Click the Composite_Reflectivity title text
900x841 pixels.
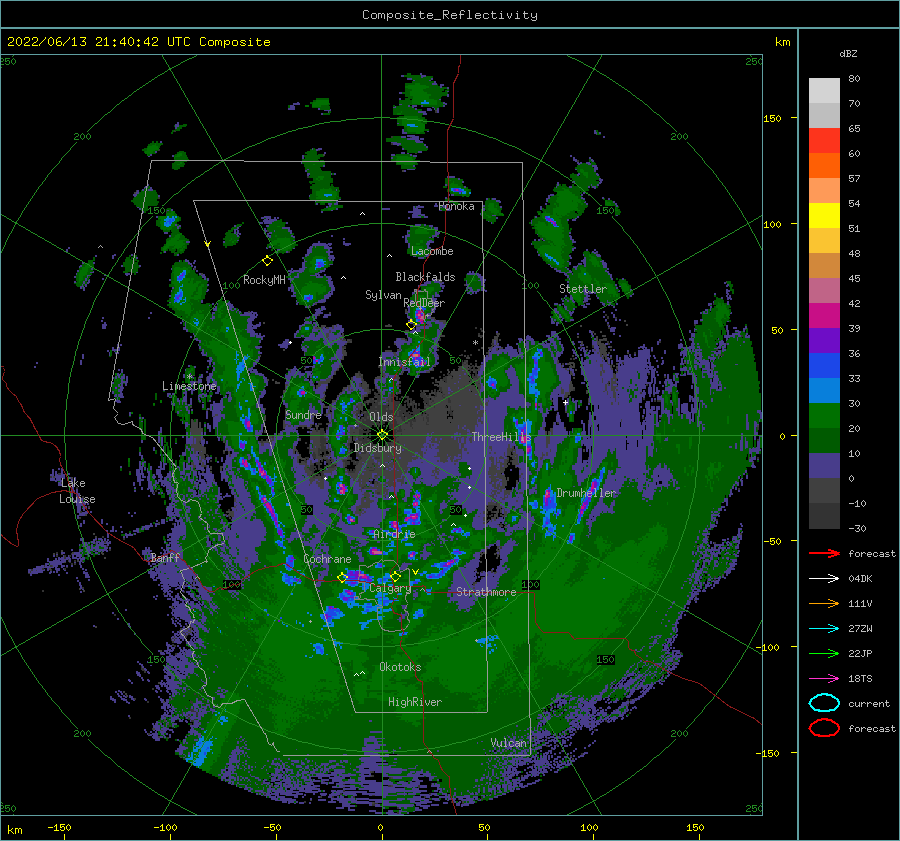(x=450, y=15)
